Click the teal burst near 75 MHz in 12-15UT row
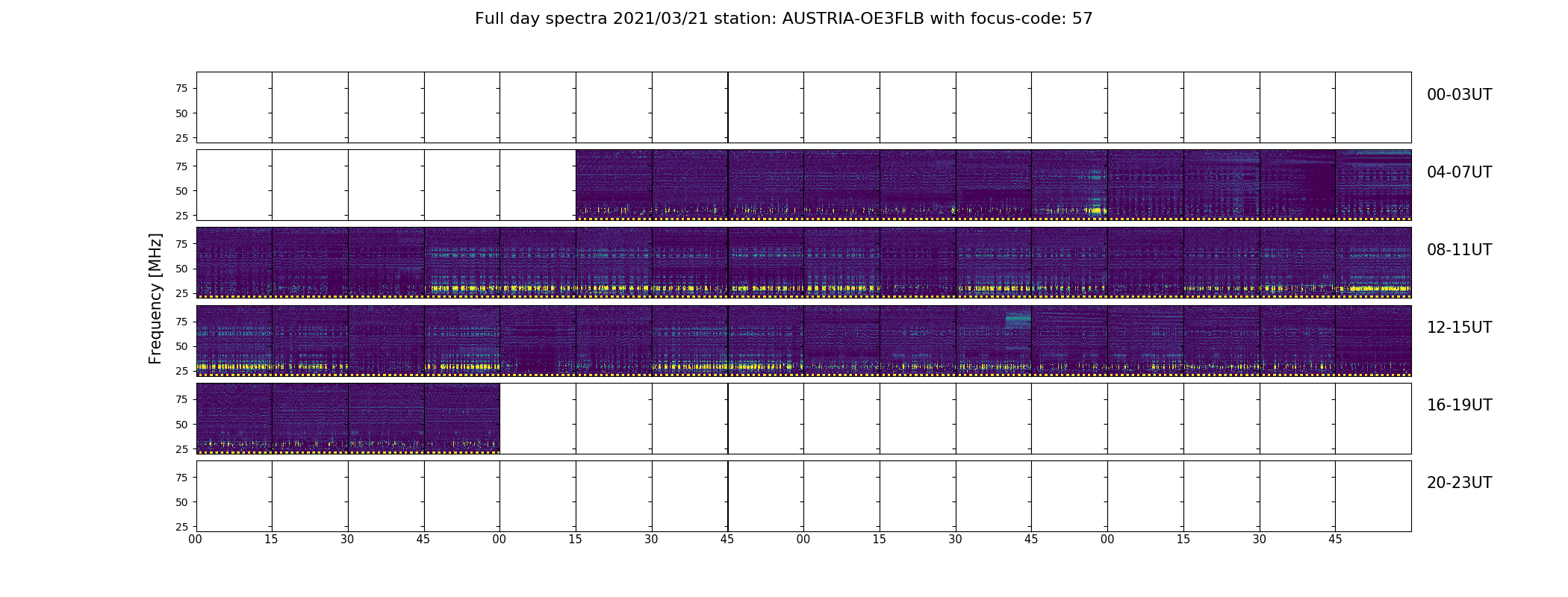Screen dimensions: 1568x597 point(1018,321)
